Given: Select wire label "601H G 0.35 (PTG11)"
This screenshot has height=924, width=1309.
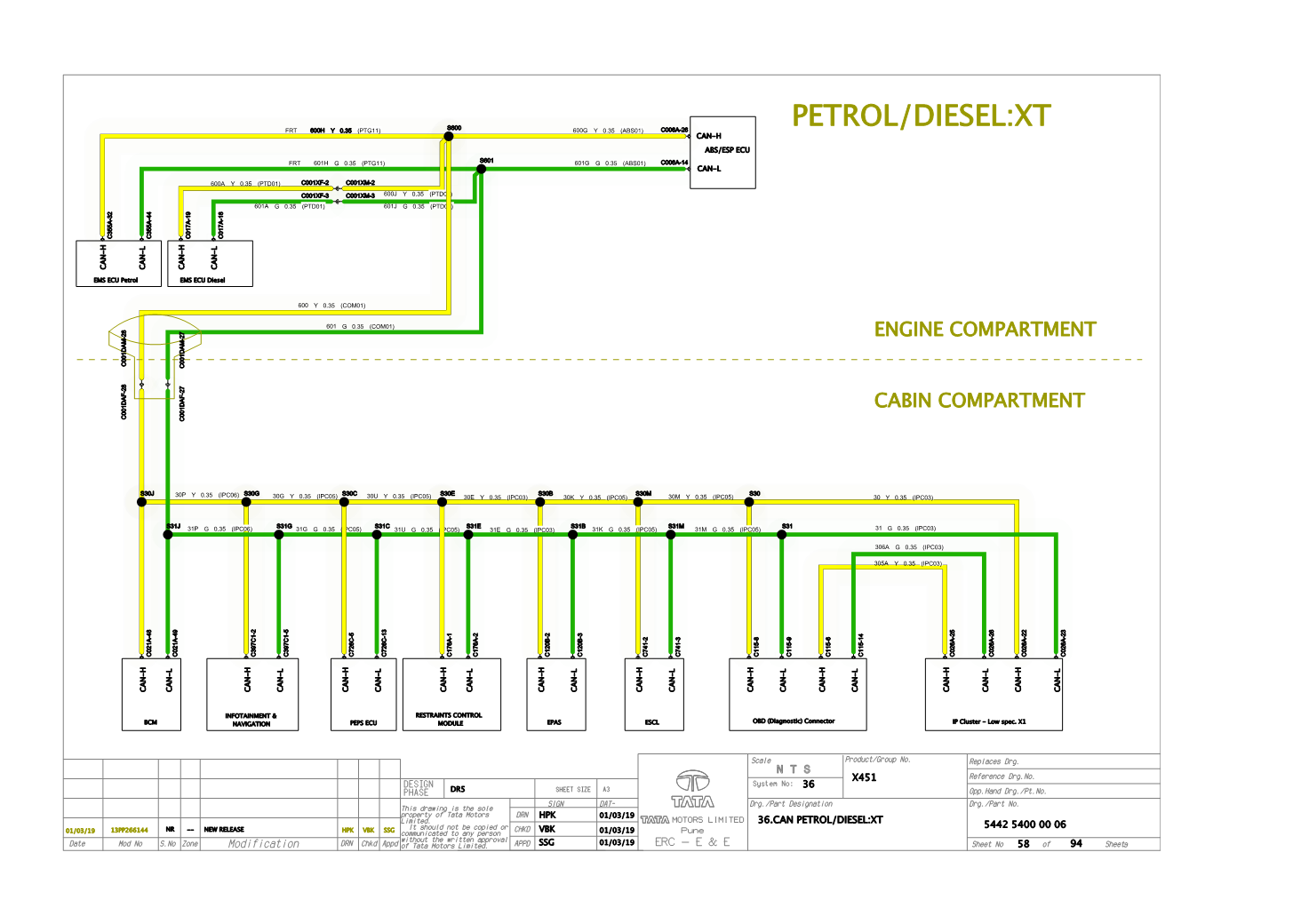Looking at the screenshot, I should click(349, 163).
